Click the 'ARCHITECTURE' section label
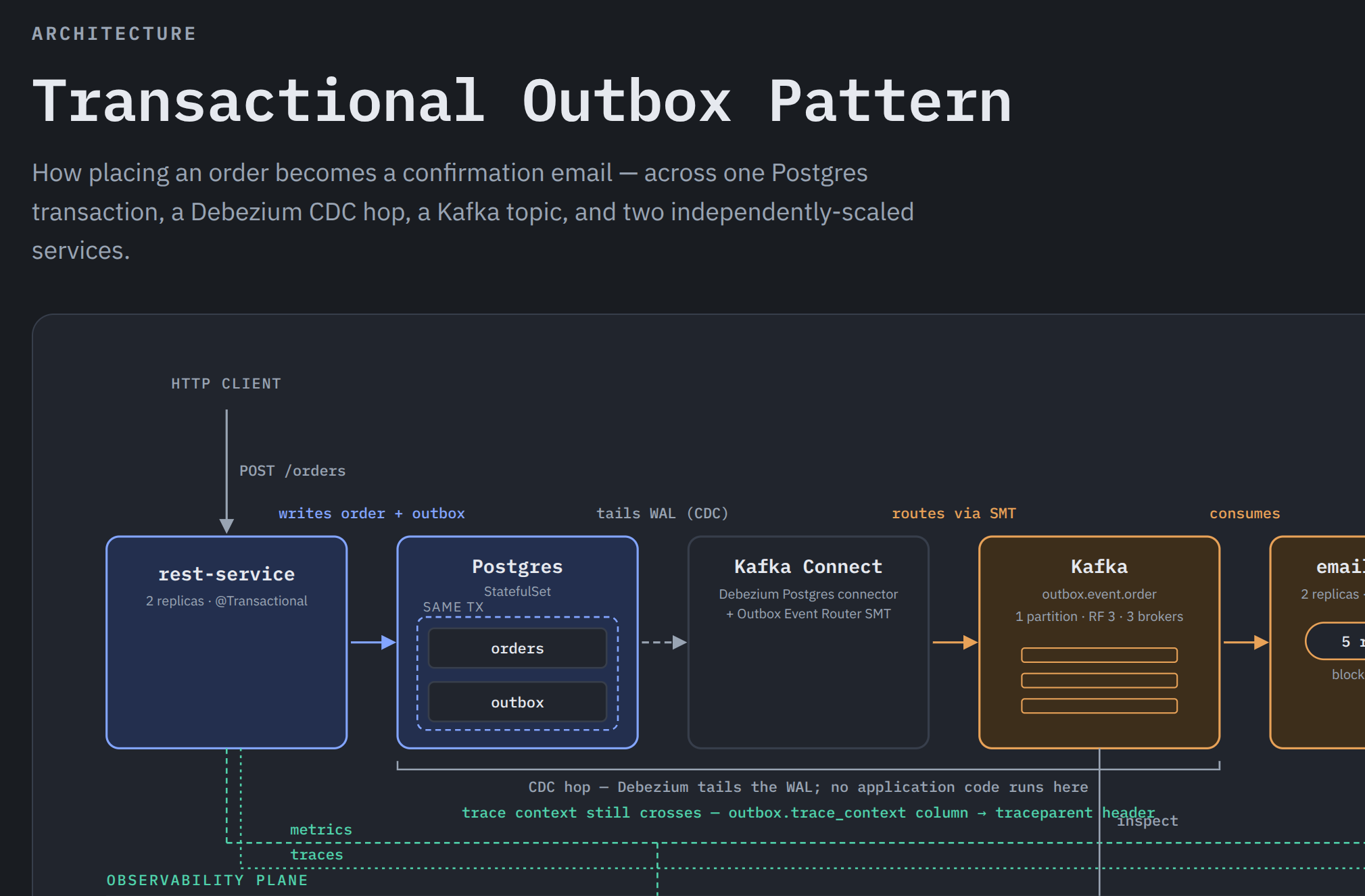The width and height of the screenshot is (1365, 896). point(114,34)
